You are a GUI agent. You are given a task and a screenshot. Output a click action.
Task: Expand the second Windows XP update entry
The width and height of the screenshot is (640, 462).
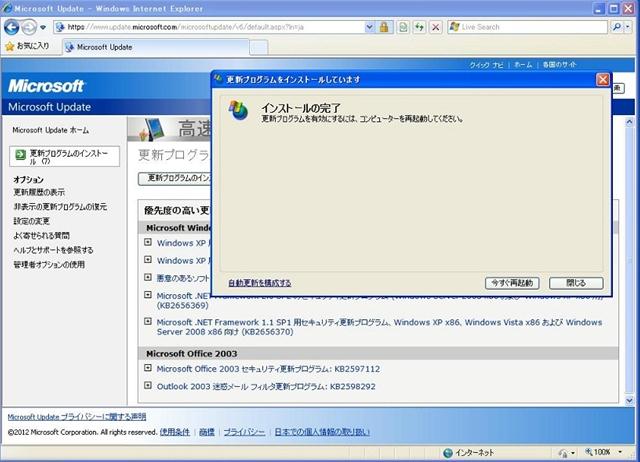coord(148,260)
